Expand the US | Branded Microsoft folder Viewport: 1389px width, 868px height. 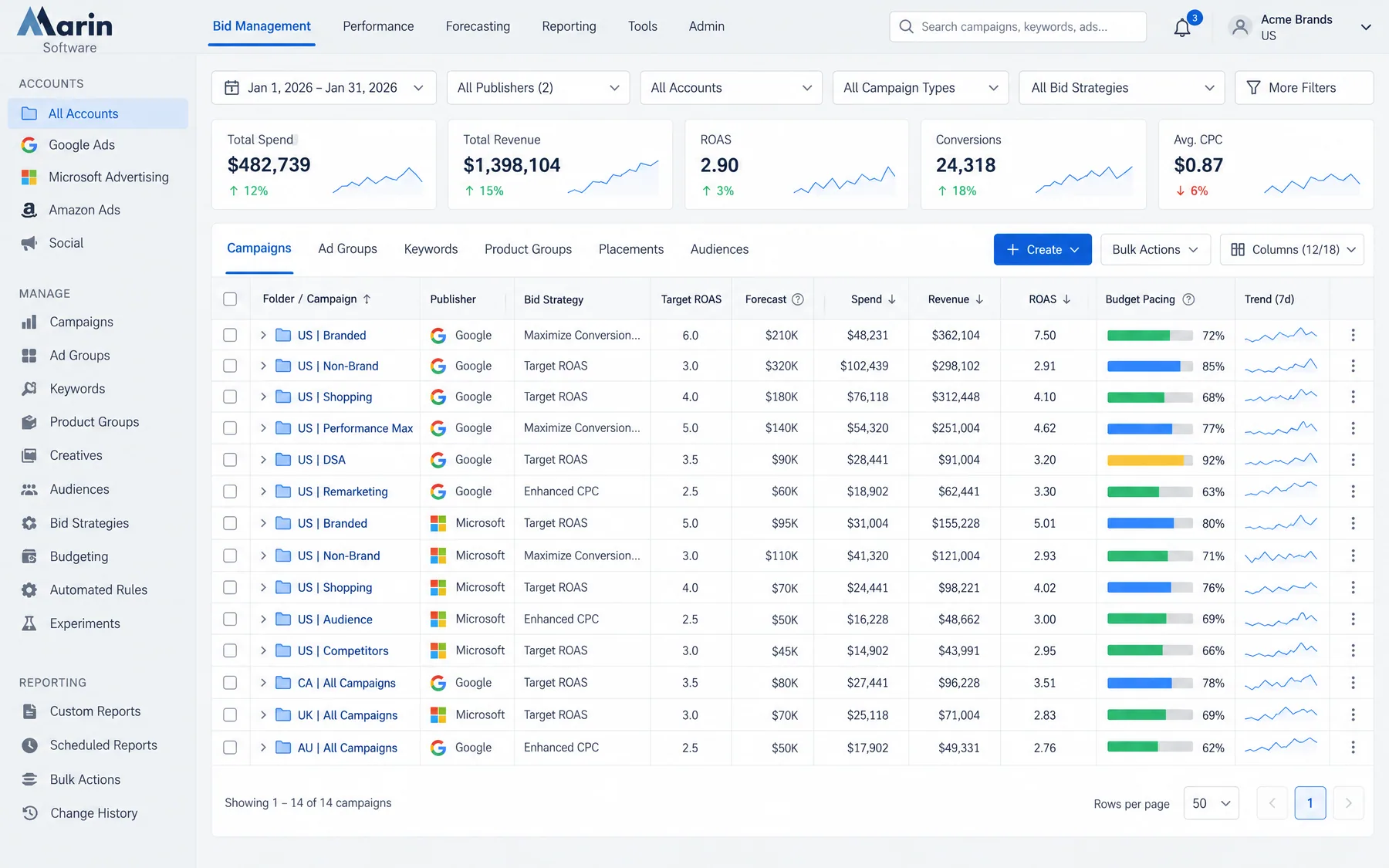pos(263,523)
